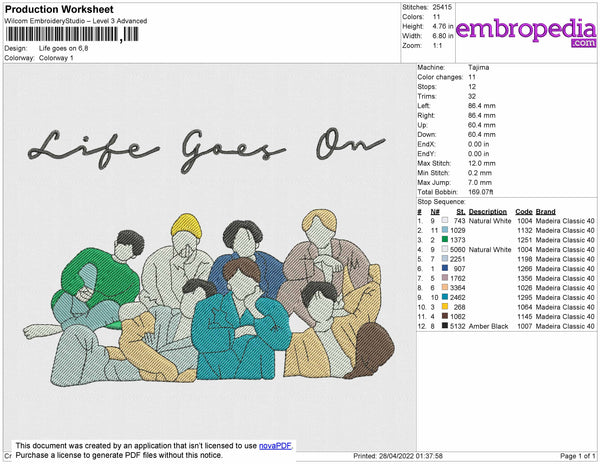Screen dimensions: 600x464
Task: Click the 'Production Worksheet' title
Action: (x=59, y=10)
